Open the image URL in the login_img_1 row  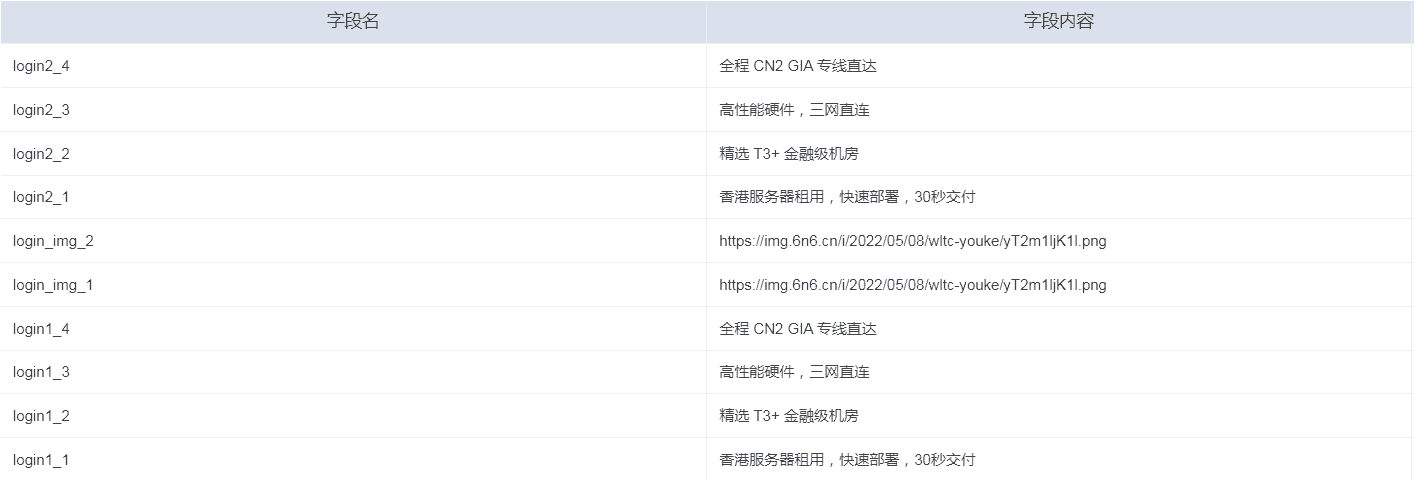[x=912, y=285]
